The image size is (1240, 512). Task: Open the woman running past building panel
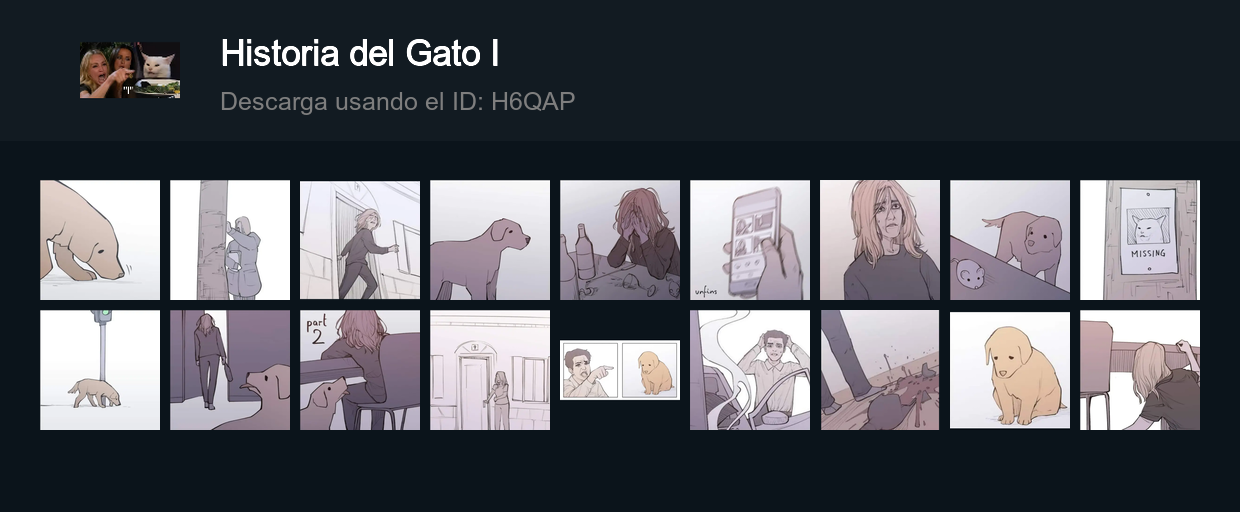360,240
